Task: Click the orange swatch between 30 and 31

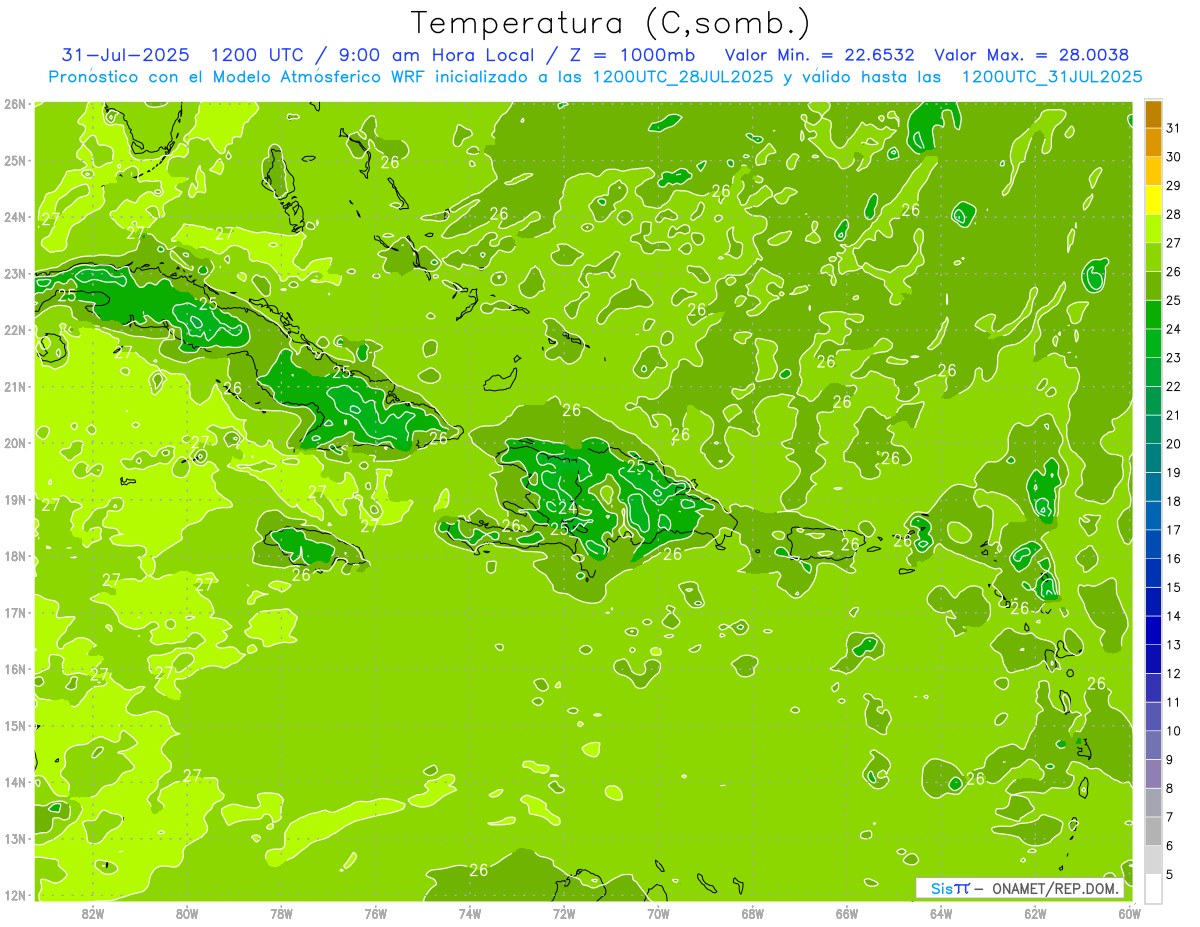Action: click(x=1153, y=143)
